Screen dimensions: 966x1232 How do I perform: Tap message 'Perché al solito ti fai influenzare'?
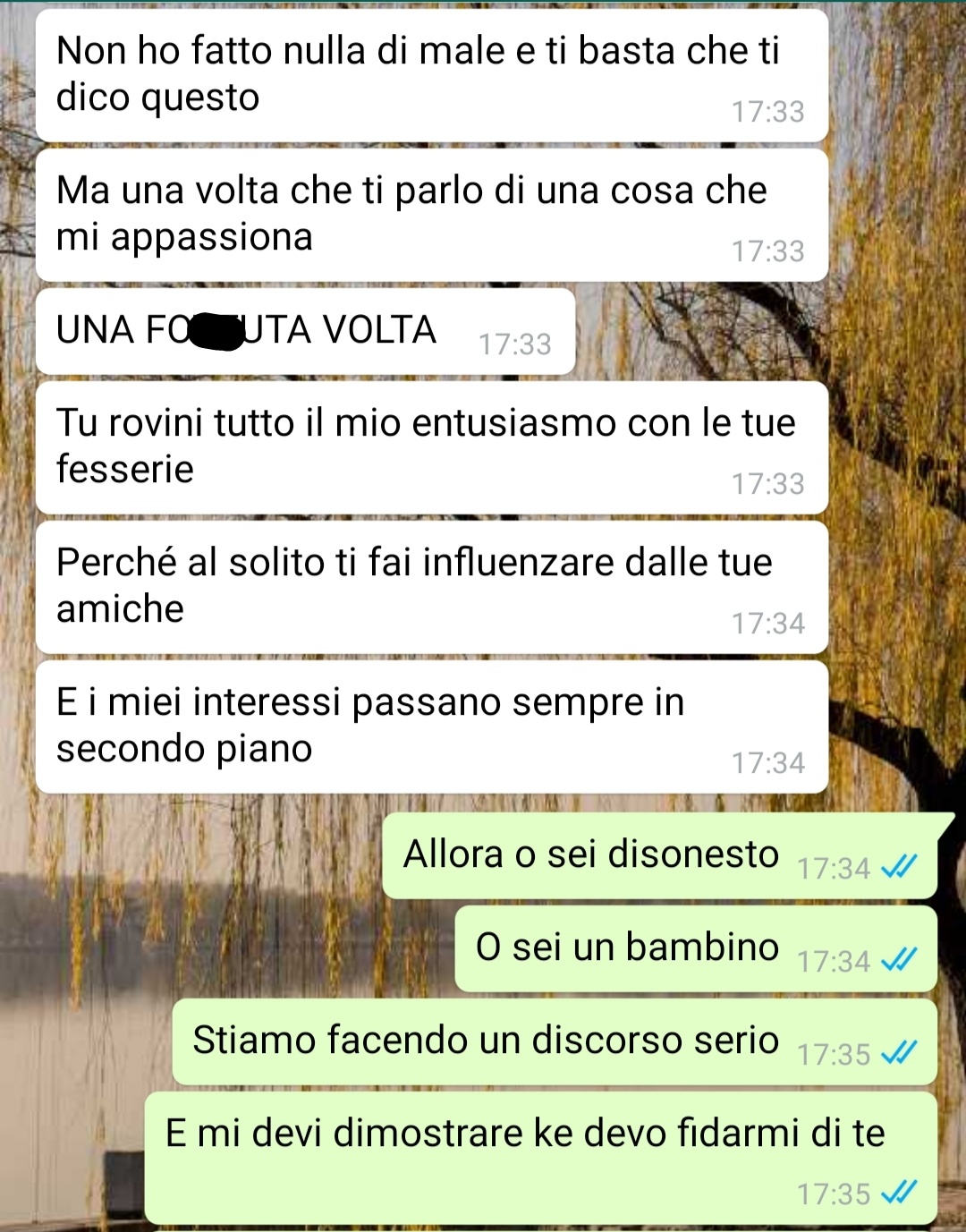432,587
